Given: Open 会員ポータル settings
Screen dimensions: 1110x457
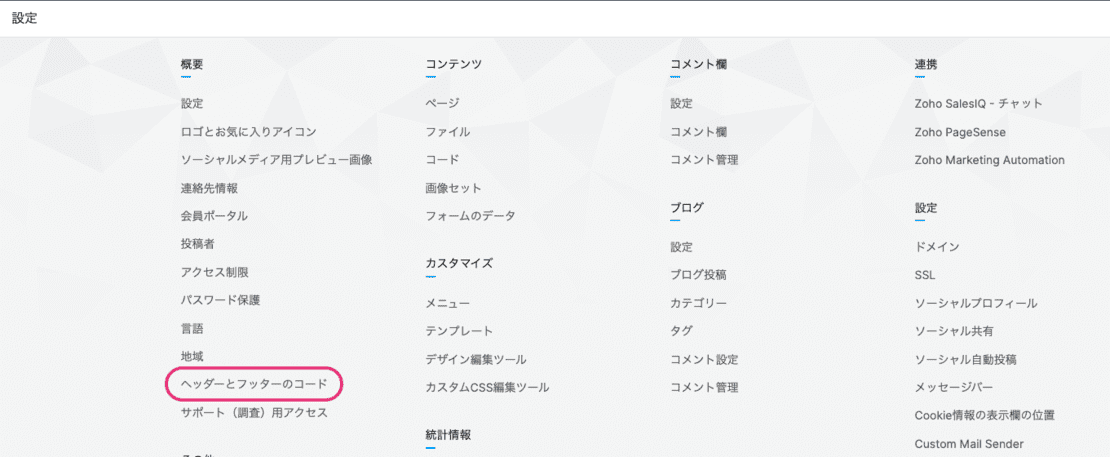Looking at the screenshot, I should point(214,216).
